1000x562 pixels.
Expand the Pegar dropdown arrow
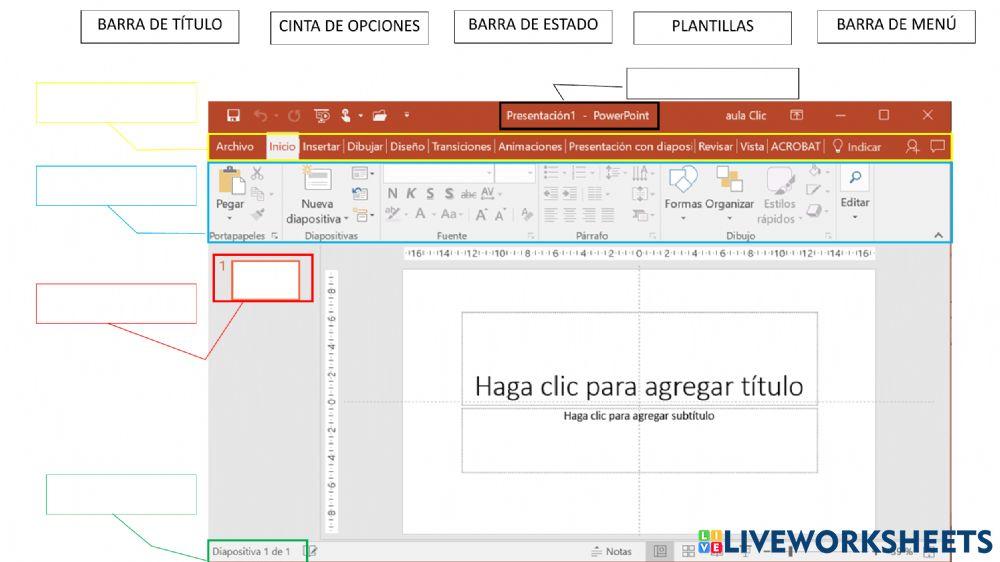point(230,219)
